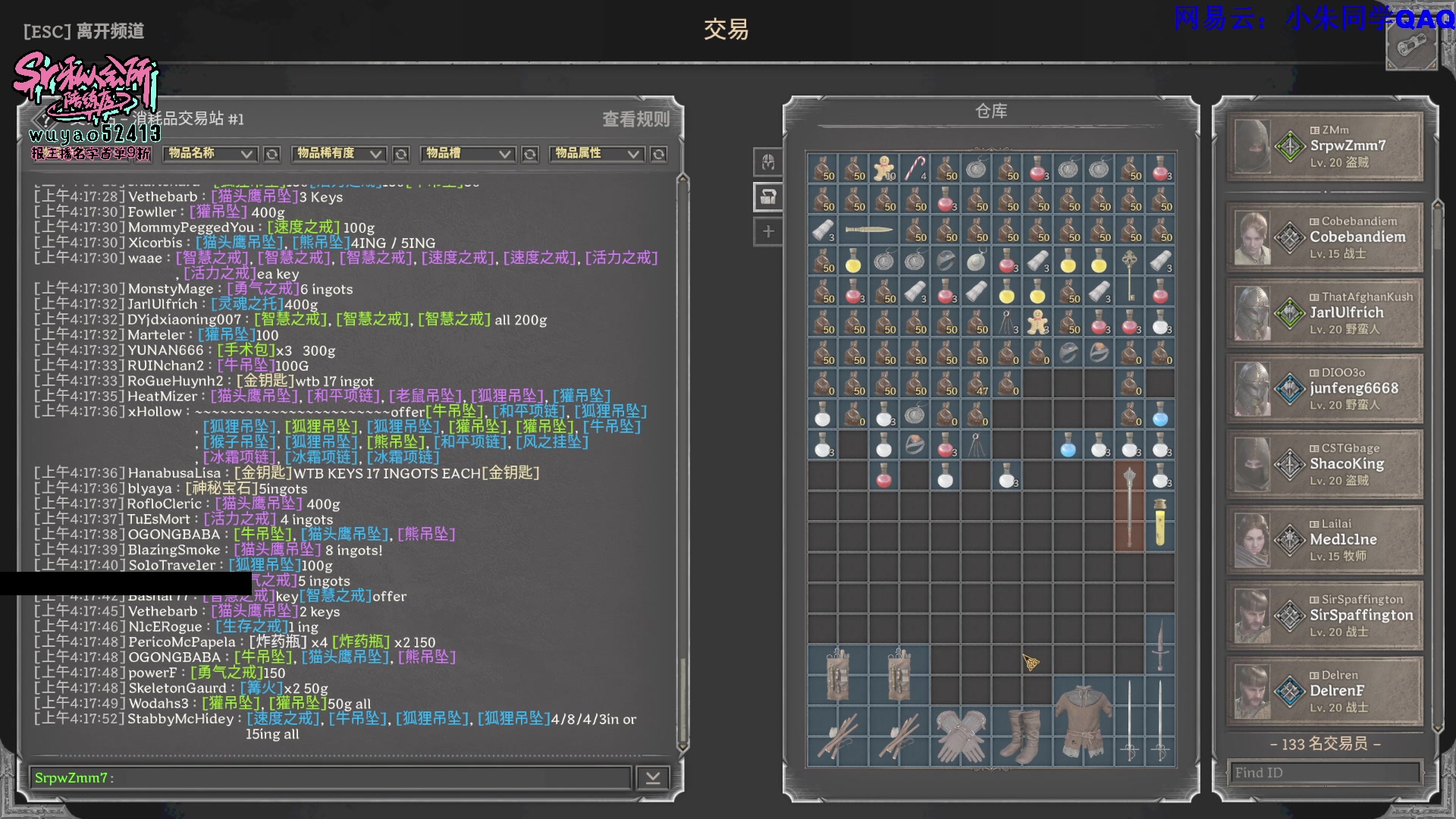Screen dimensions: 1456x819
Task: Open the [神秘宝石] link from blyaya
Action: pos(222,488)
